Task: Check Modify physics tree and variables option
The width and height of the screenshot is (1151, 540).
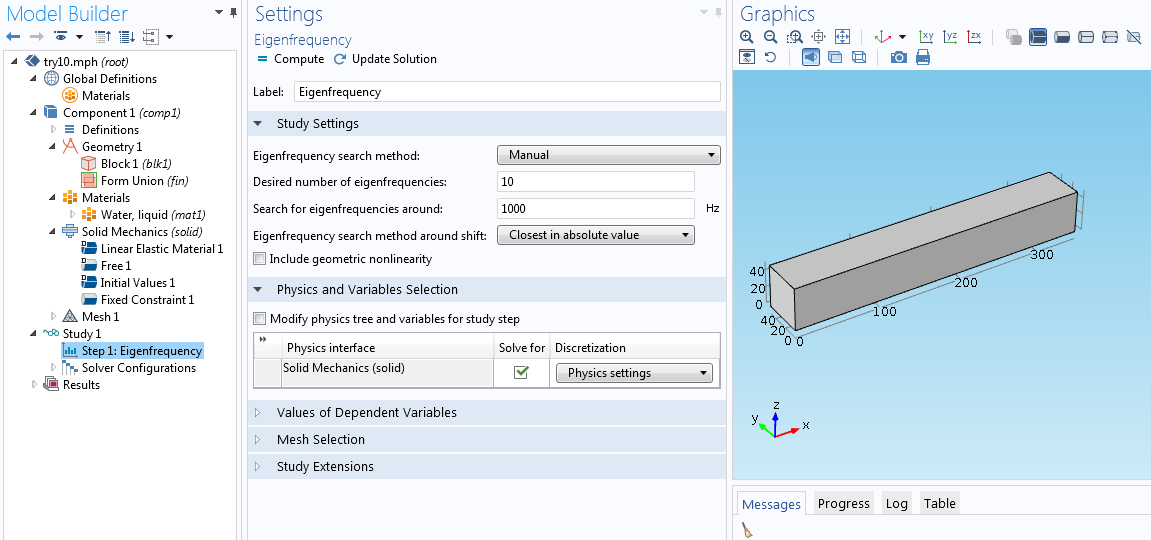Action: (260, 319)
